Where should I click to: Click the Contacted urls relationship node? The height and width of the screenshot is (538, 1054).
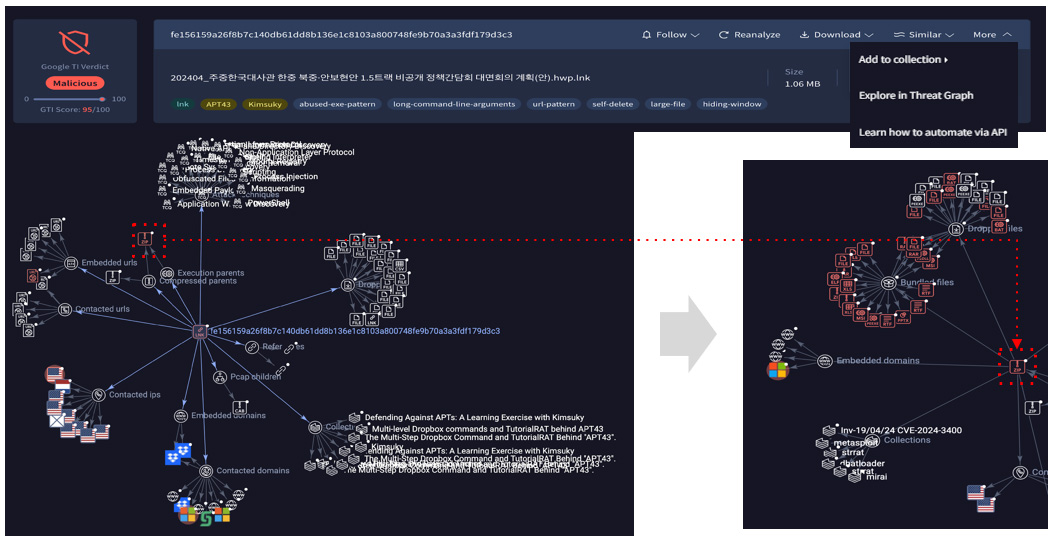65,309
